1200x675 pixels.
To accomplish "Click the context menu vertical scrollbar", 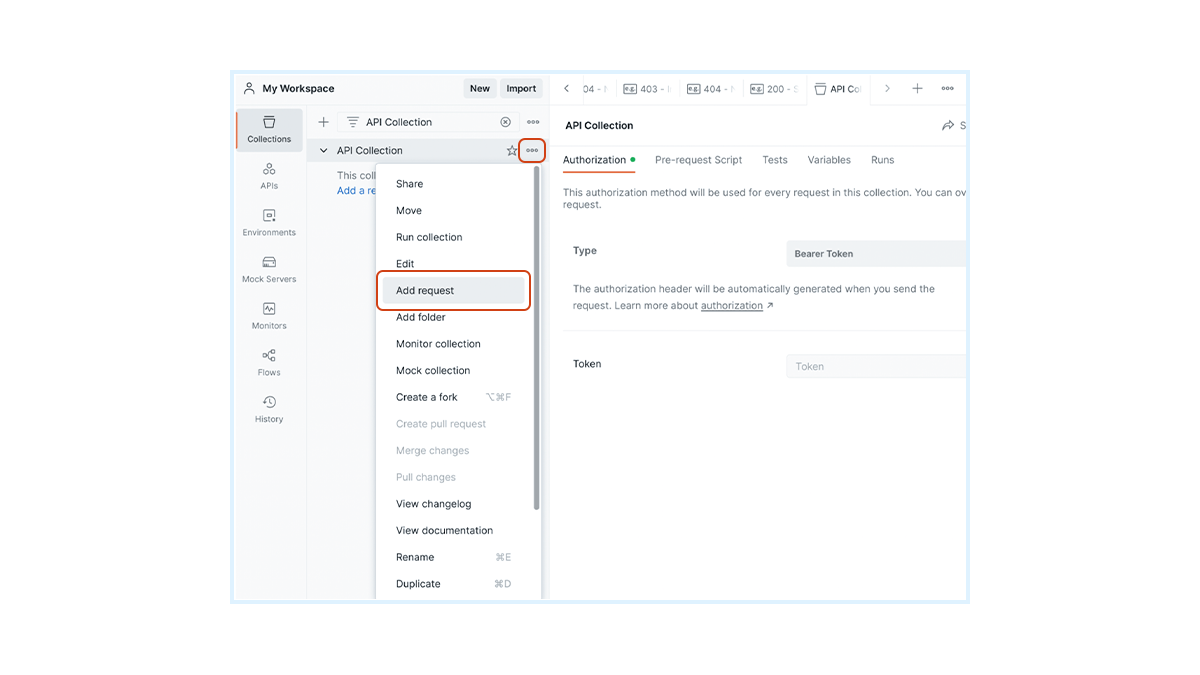I will [x=537, y=340].
